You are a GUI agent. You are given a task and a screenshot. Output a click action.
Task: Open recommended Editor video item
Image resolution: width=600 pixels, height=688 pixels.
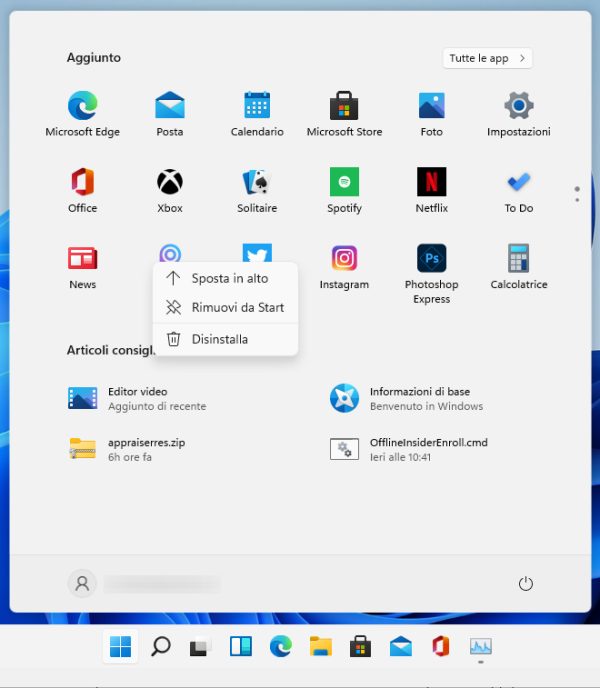[x=137, y=398]
